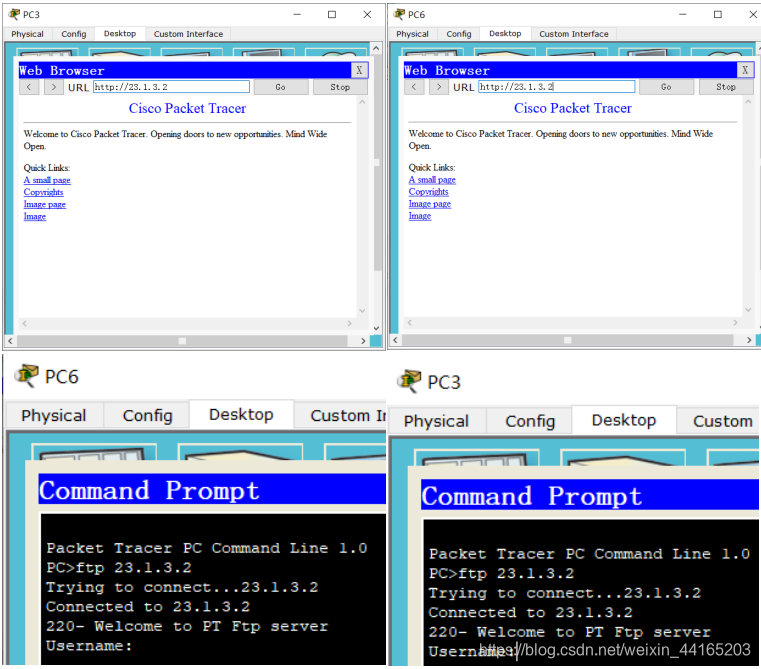The image size is (761, 669).
Task: Click Packet Tracer icon beside bottom PC6 title
Action: click(27, 376)
